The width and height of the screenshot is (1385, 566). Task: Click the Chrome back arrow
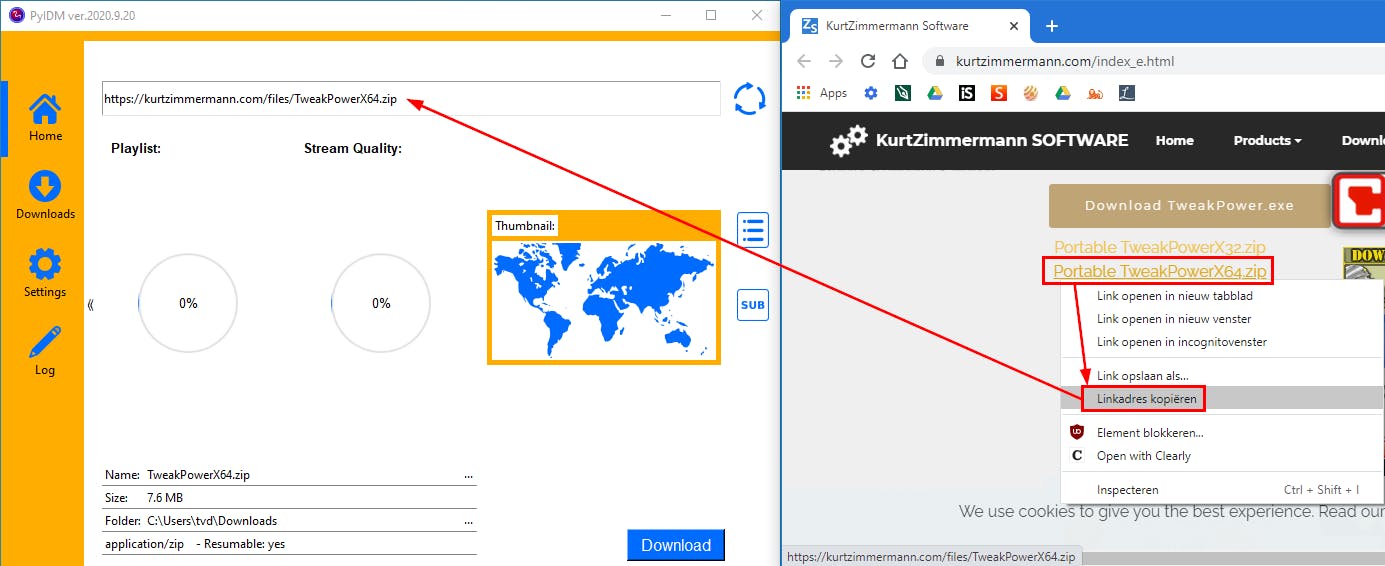coord(804,61)
